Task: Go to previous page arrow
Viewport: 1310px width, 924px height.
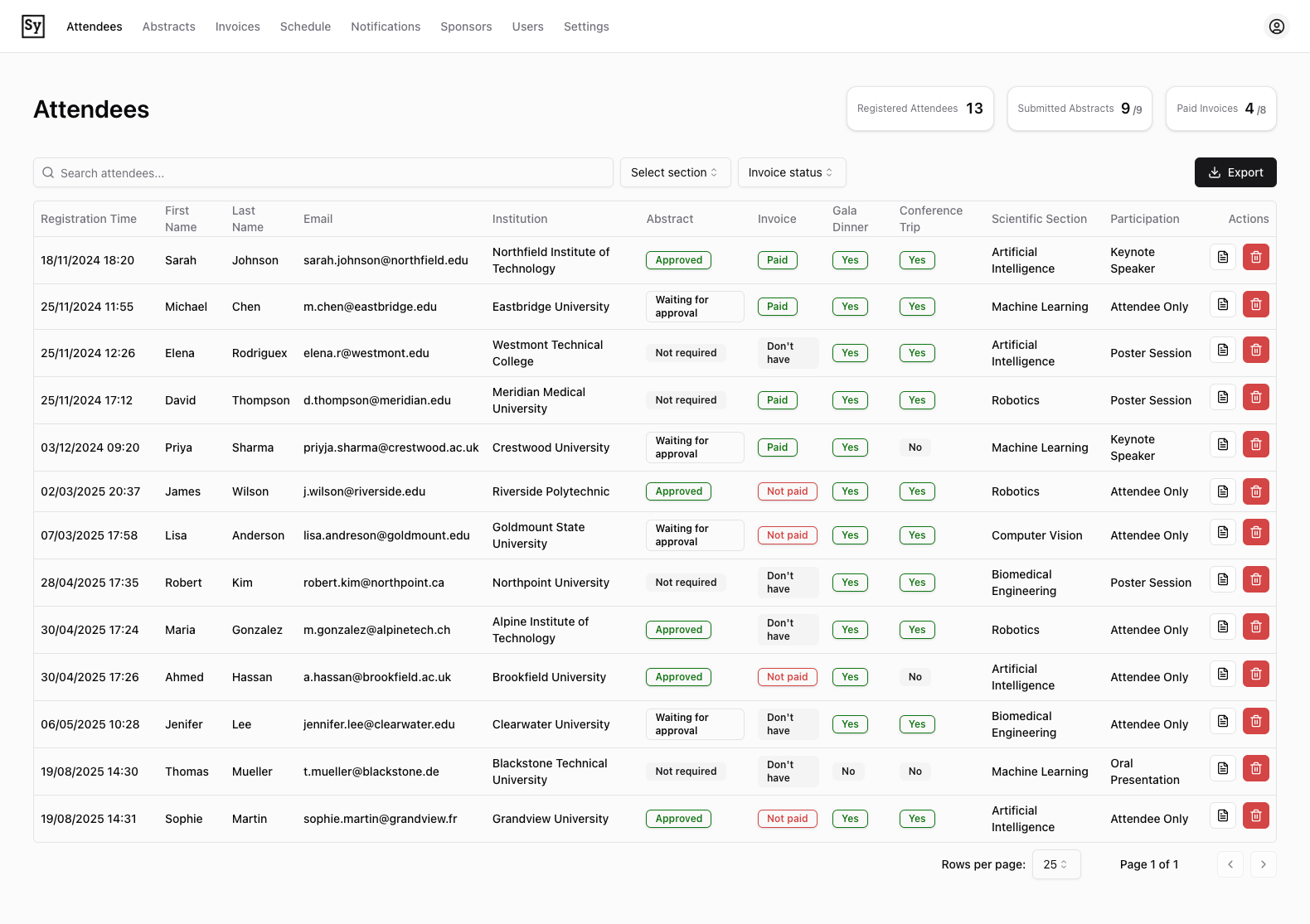Action: 1230,864
